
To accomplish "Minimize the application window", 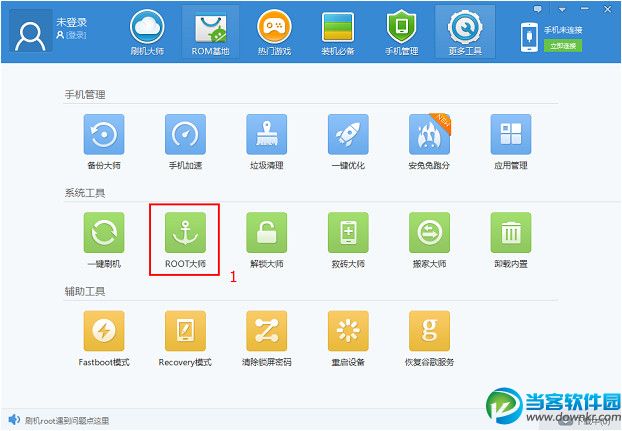I will pyautogui.click(x=584, y=9).
